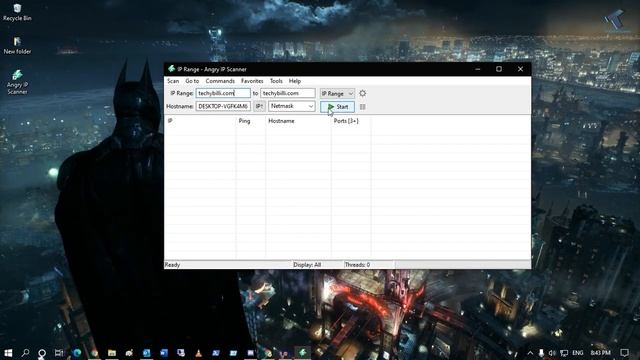This screenshot has height=360, width=640.
Task: Open the Favorites menu
Action: coord(252,81)
